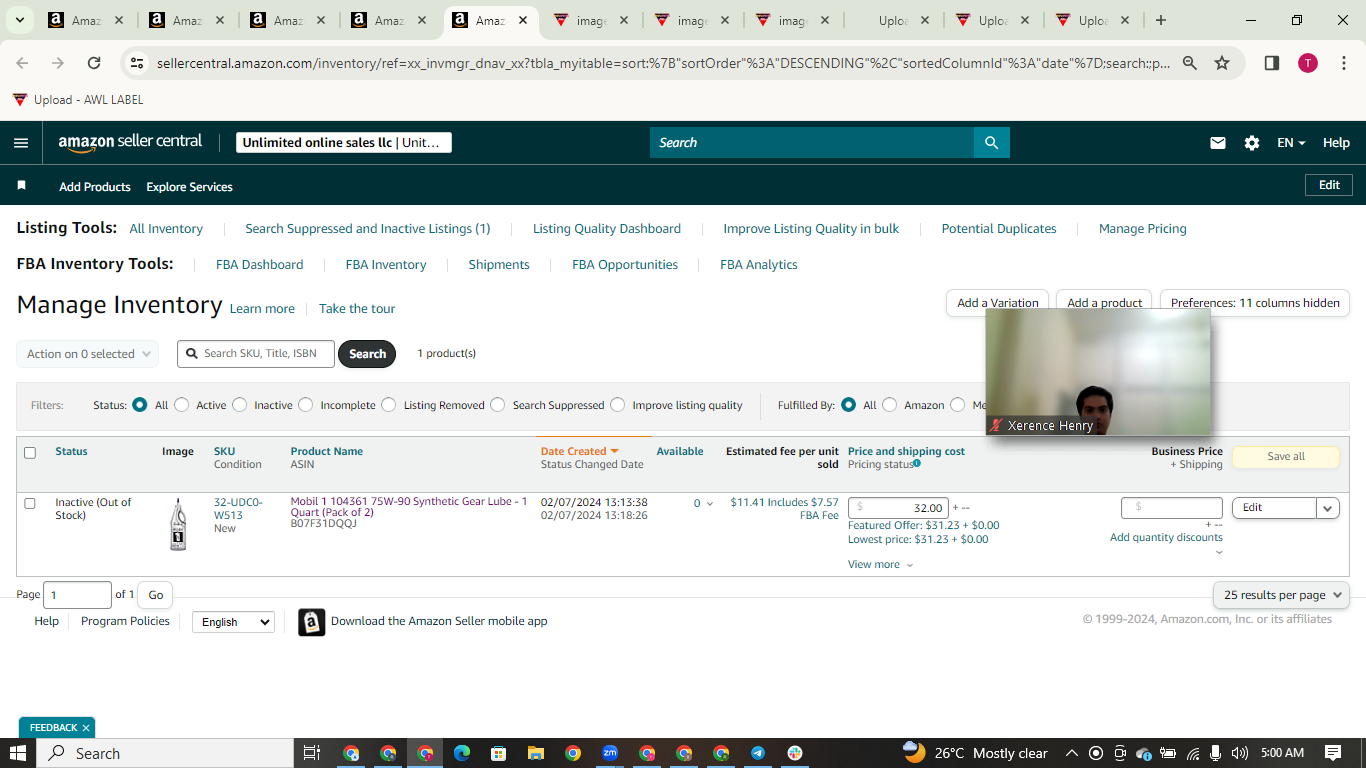Go back in the browser

(x=22, y=63)
